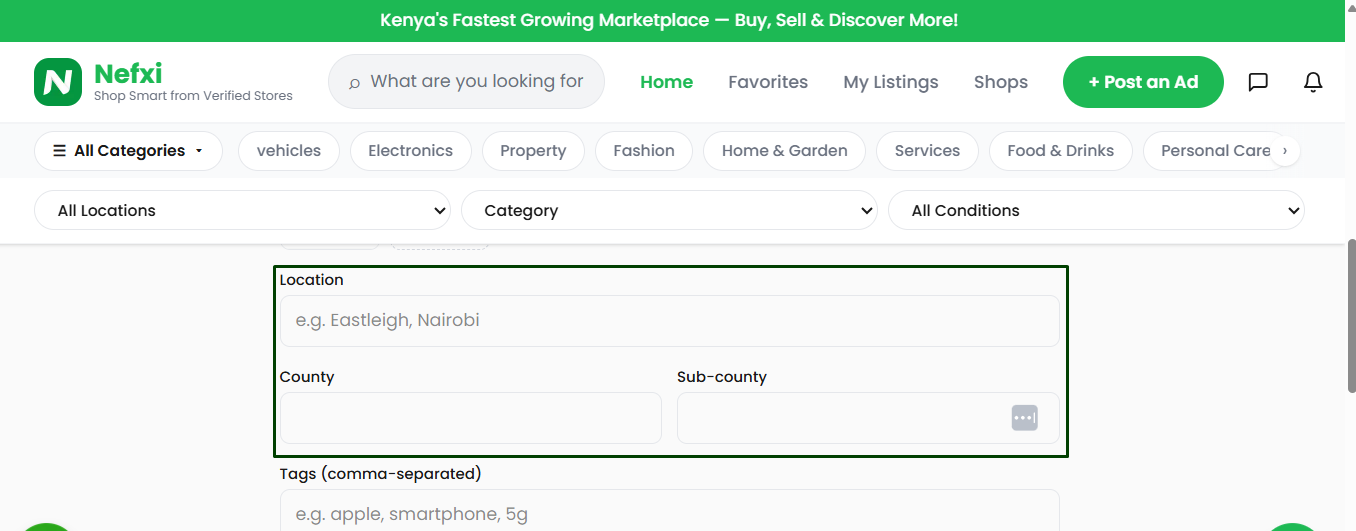
Task: Open the Shops page
Action: point(1001,82)
